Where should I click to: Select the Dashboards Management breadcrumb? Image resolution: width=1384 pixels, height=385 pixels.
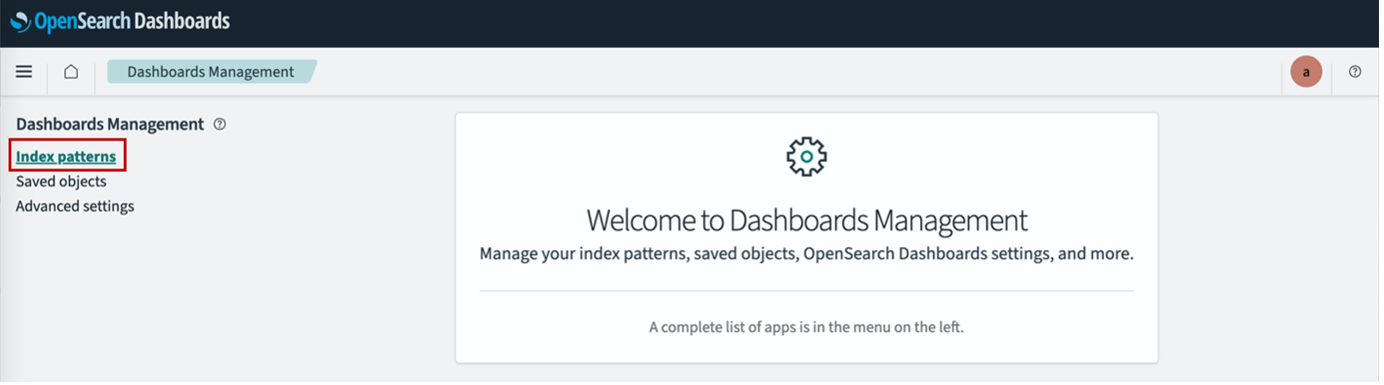211,72
